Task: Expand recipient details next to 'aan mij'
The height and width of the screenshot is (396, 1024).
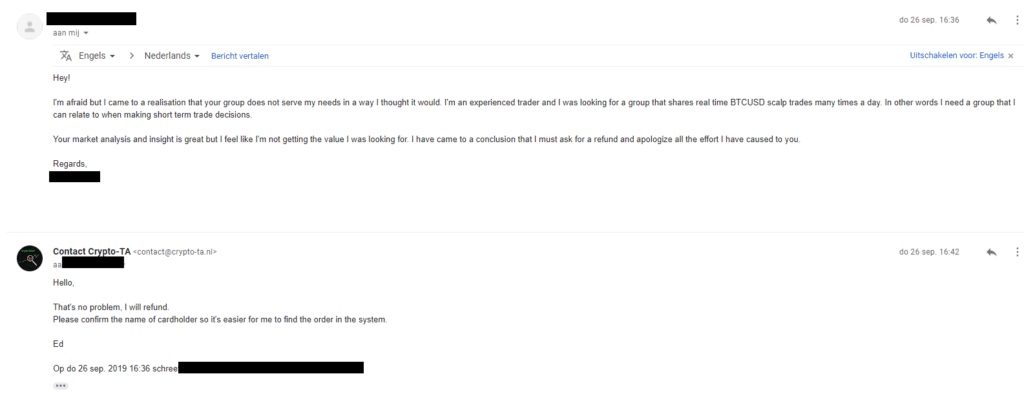Action: 86,33
